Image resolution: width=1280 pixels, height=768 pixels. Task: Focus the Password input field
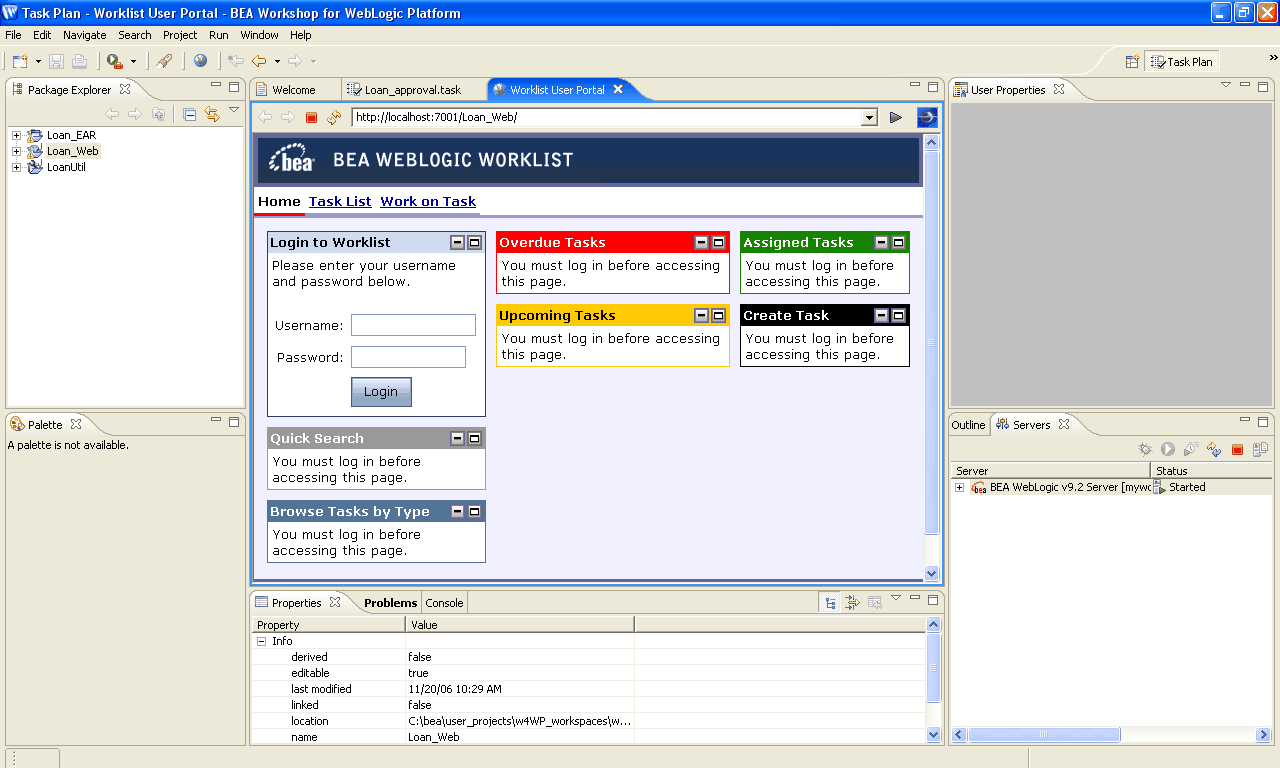click(x=408, y=357)
